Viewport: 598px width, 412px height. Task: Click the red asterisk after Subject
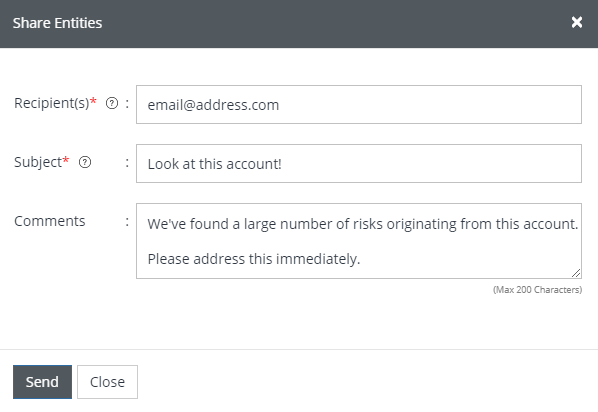click(66, 160)
